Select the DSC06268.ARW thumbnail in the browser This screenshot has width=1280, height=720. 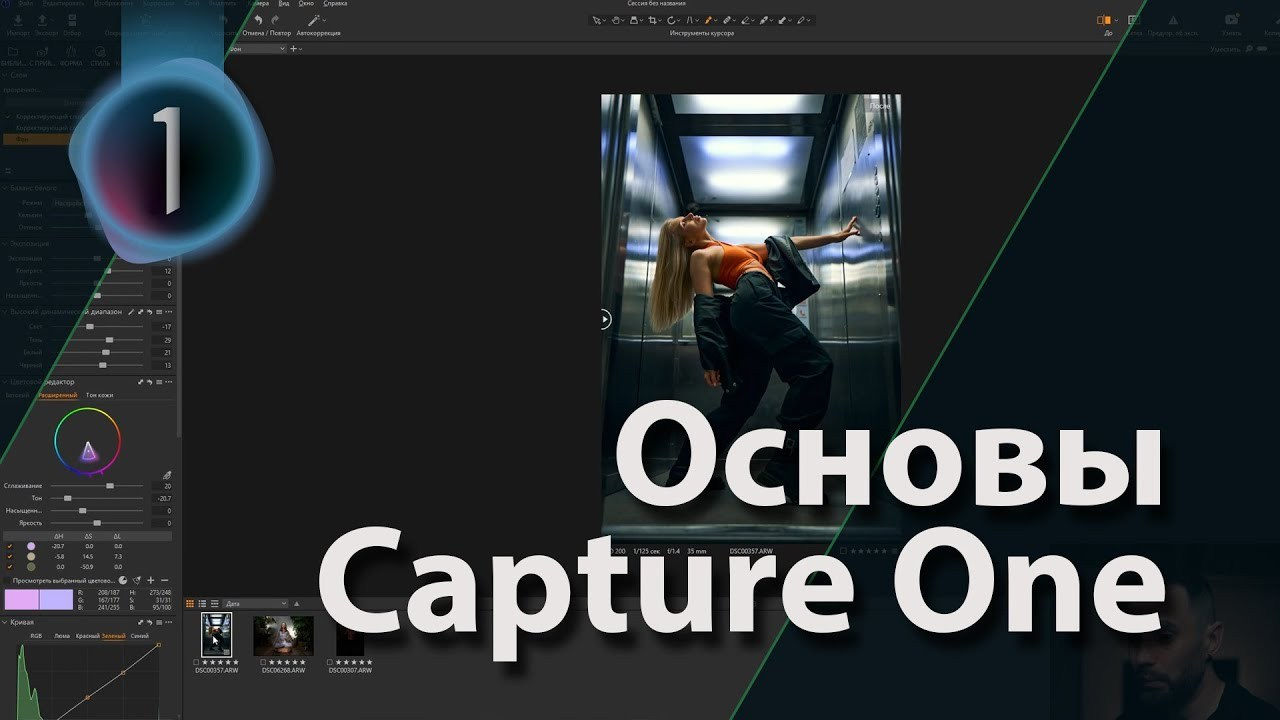(286, 635)
